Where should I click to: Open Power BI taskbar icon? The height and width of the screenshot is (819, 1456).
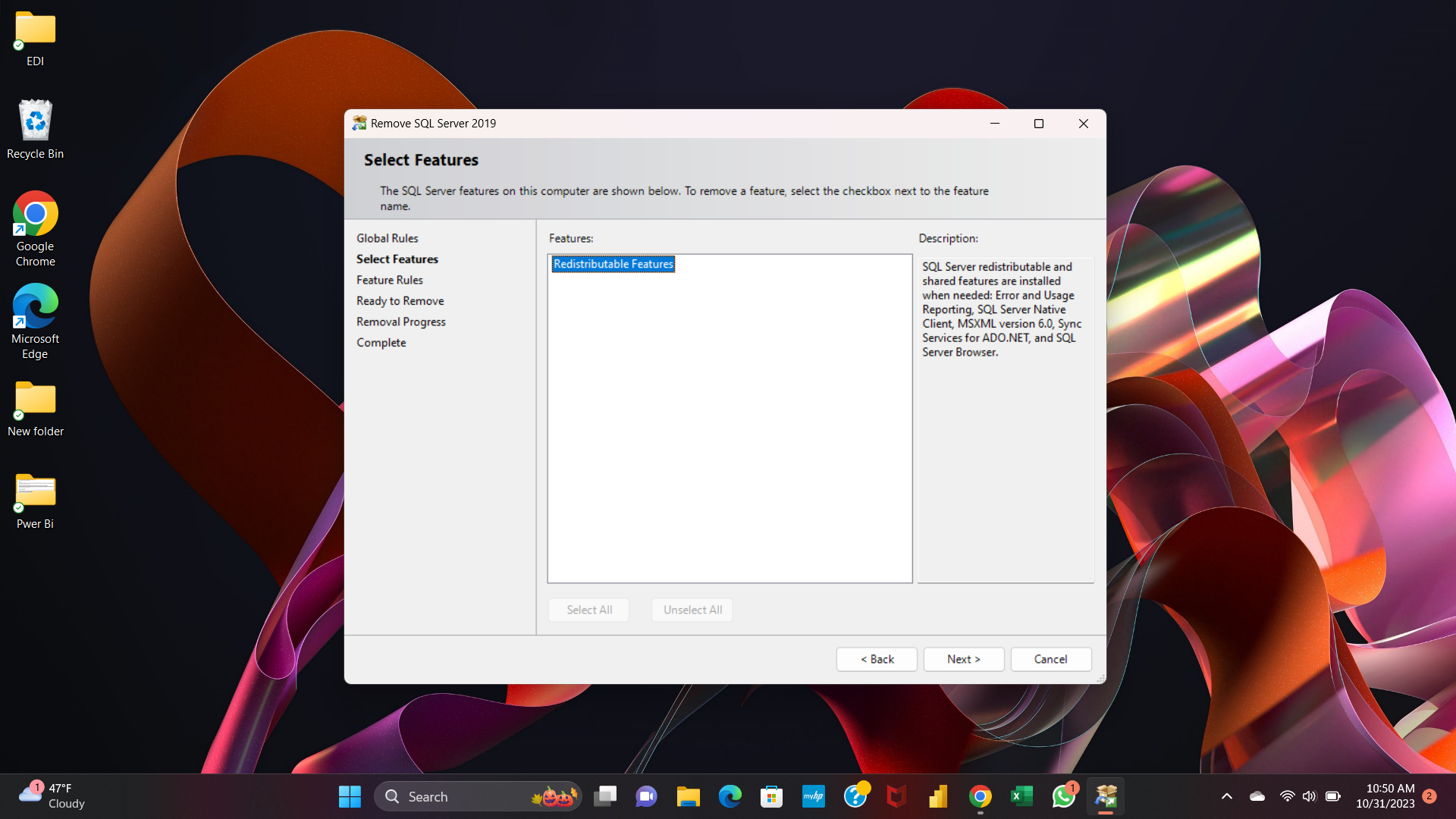coord(938,796)
